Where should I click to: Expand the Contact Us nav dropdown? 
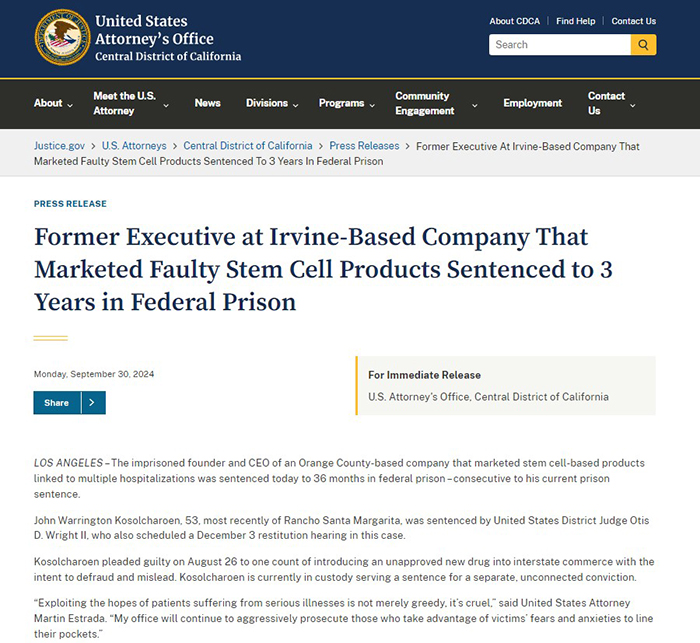click(633, 105)
